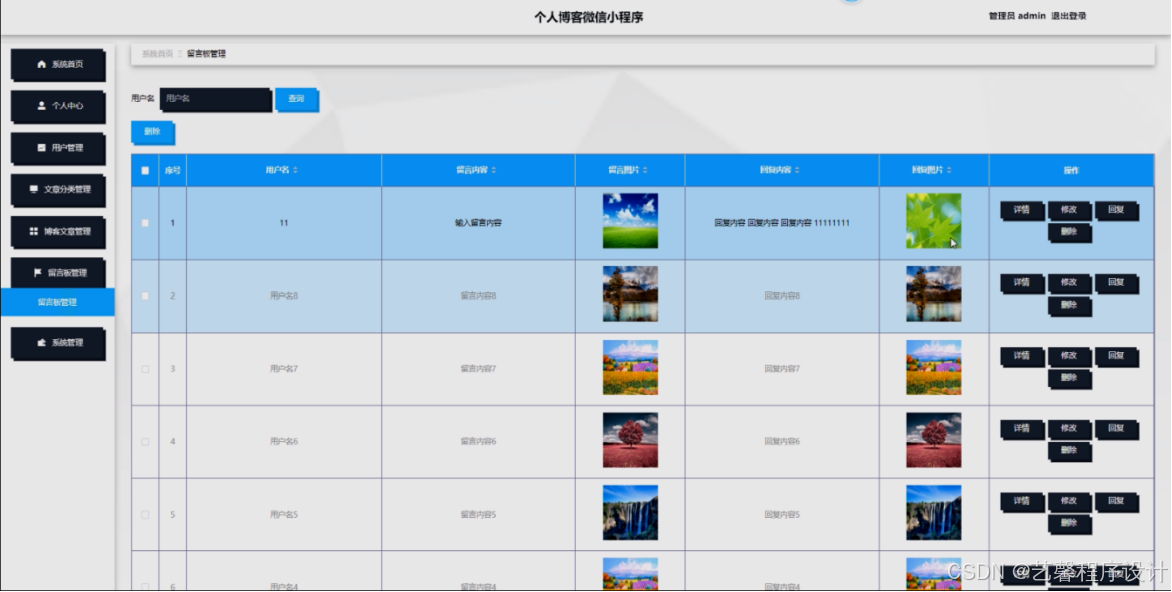Check the checkbox for row 1
This screenshot has width=1172, height=592.
[x=145, y=223]
